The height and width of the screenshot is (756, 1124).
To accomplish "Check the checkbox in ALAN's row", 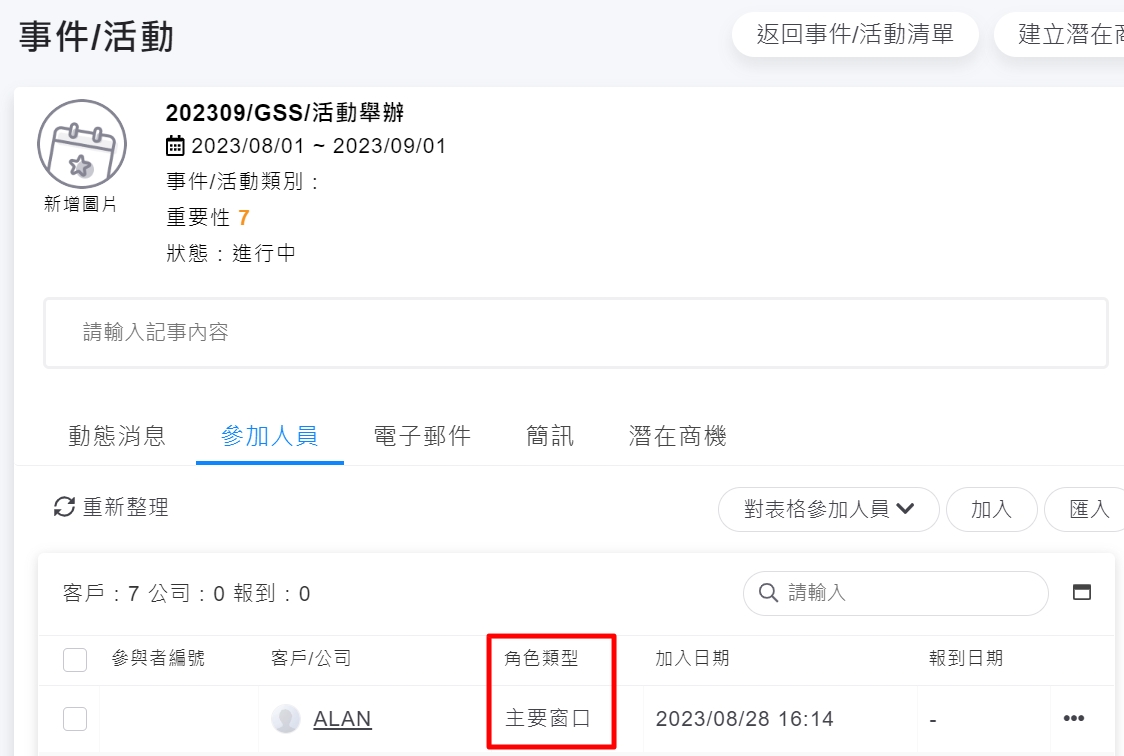I will [75, 718].
